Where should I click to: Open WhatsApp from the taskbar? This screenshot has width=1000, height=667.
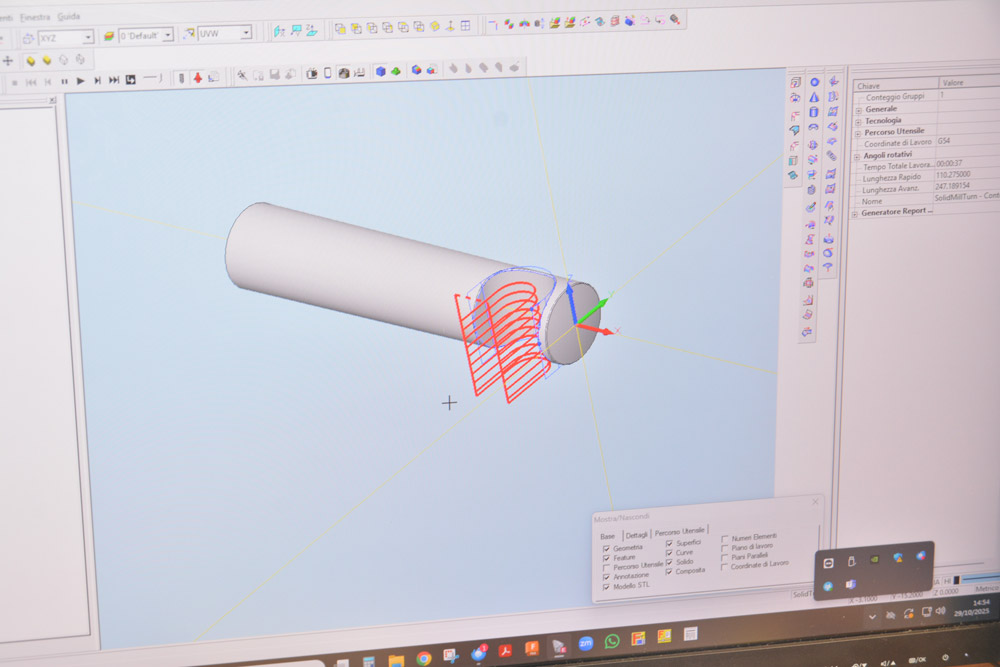[x=612, y=640]
